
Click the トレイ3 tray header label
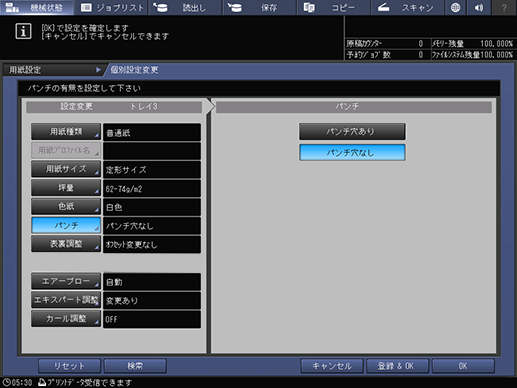(x=144, y=106)
